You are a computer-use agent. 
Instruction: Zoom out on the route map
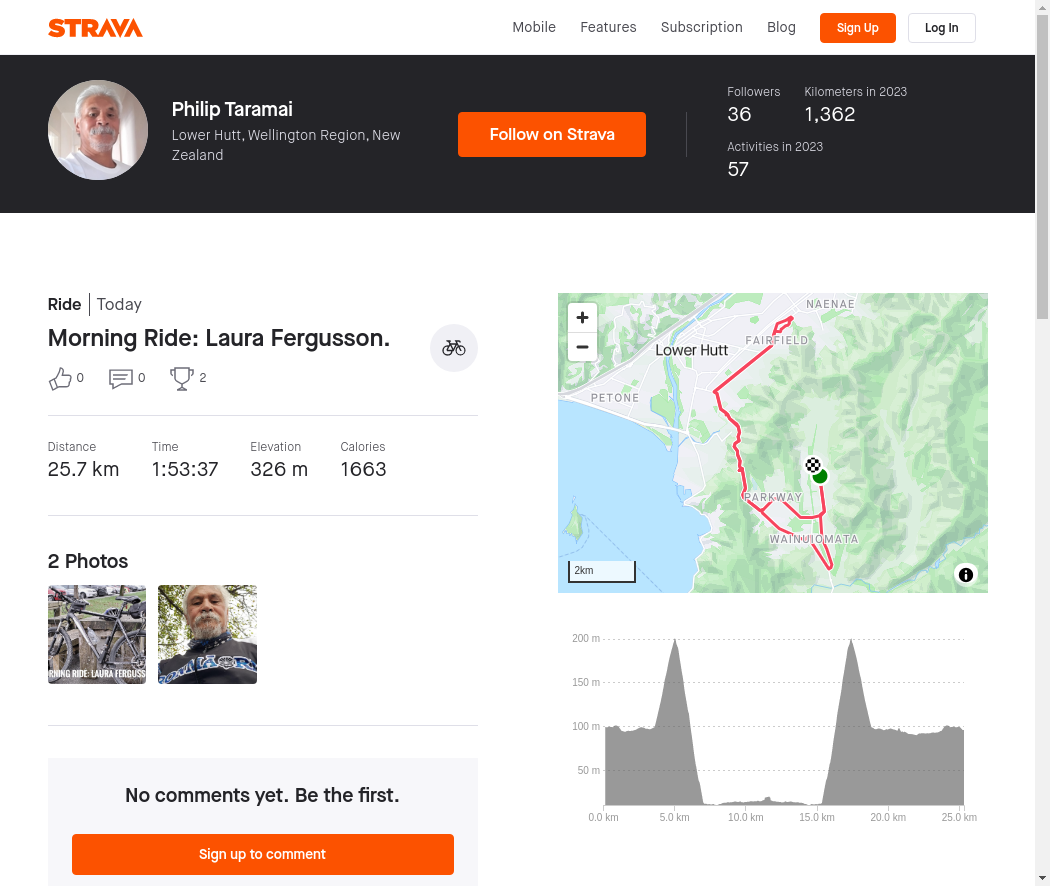coord(582,347)
